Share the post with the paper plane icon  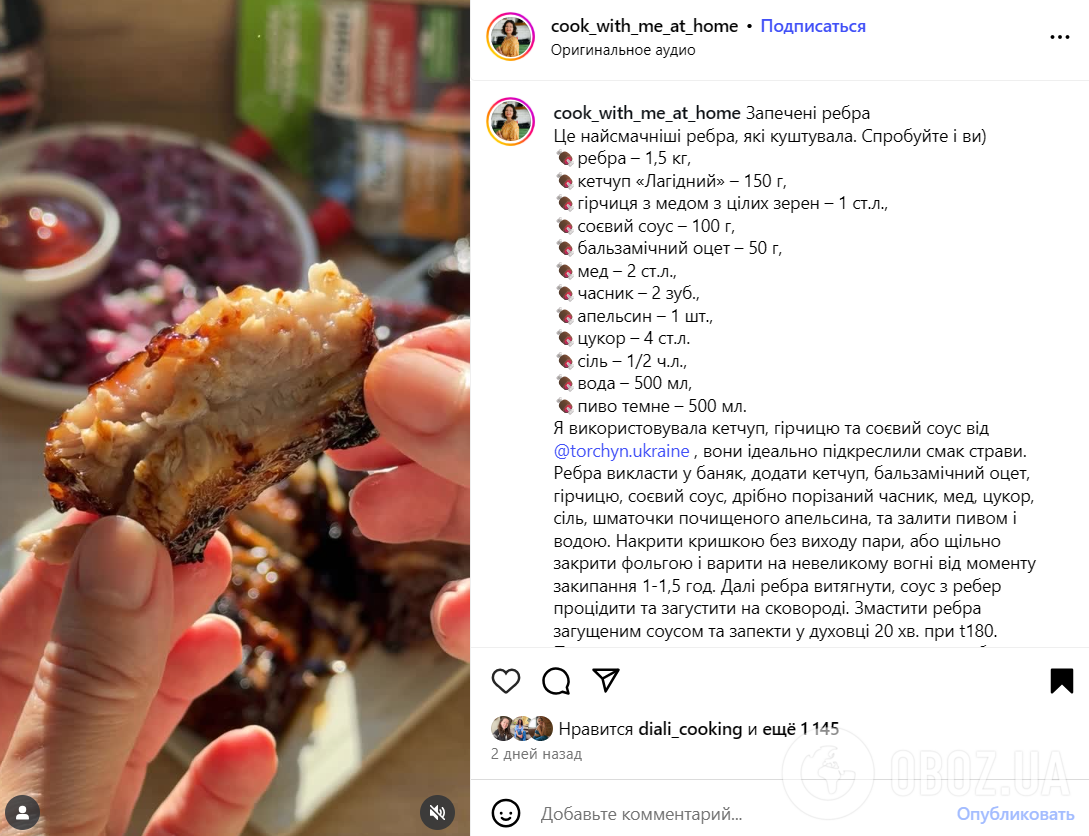tap(606, 680)
